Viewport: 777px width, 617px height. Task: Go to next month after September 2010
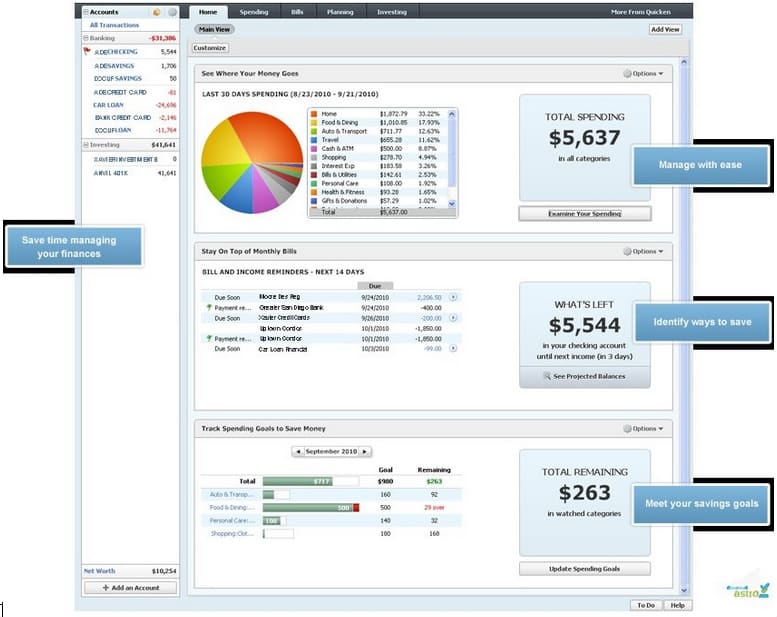(365, 451)
